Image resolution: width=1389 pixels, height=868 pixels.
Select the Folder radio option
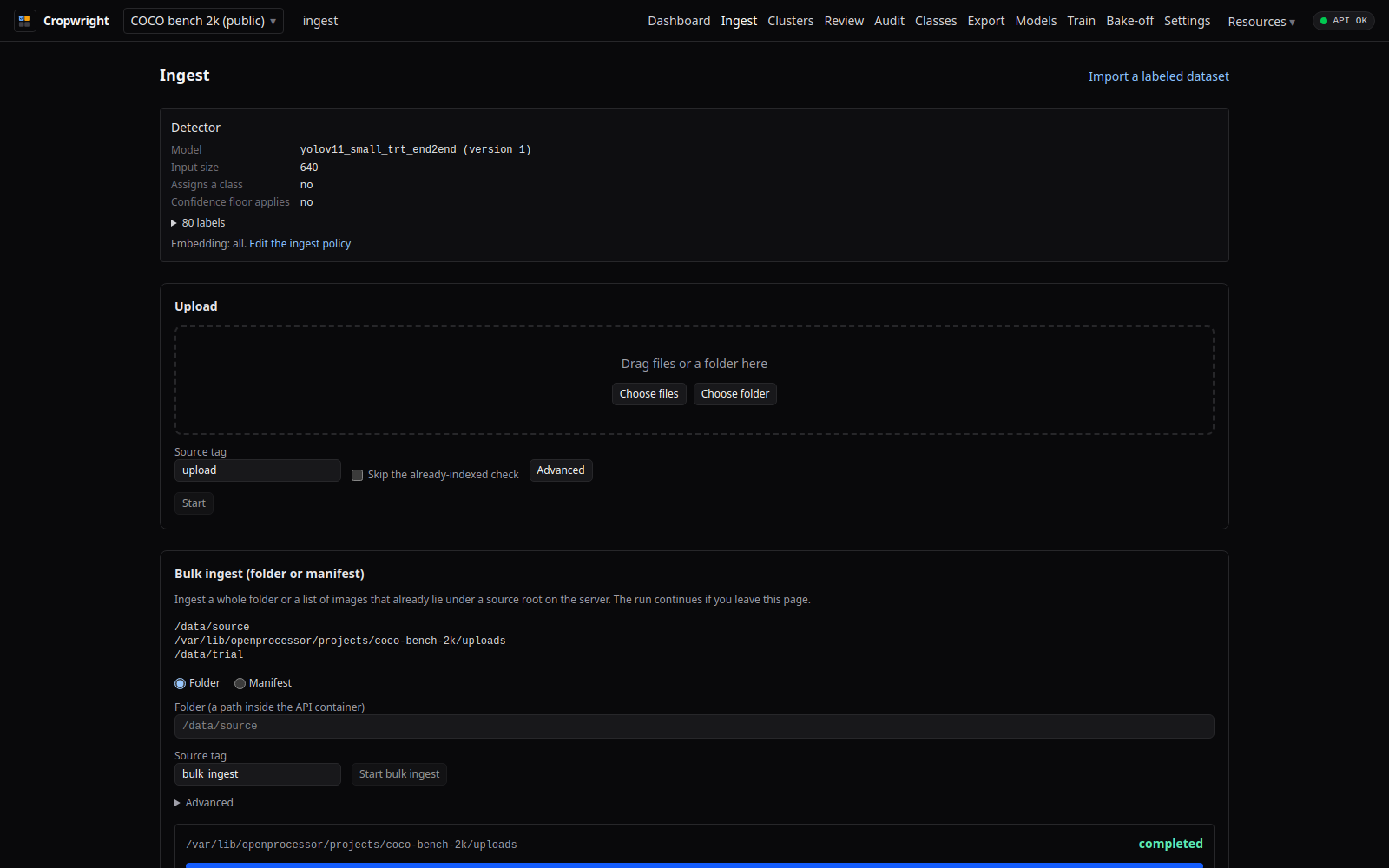pos(180,684)
